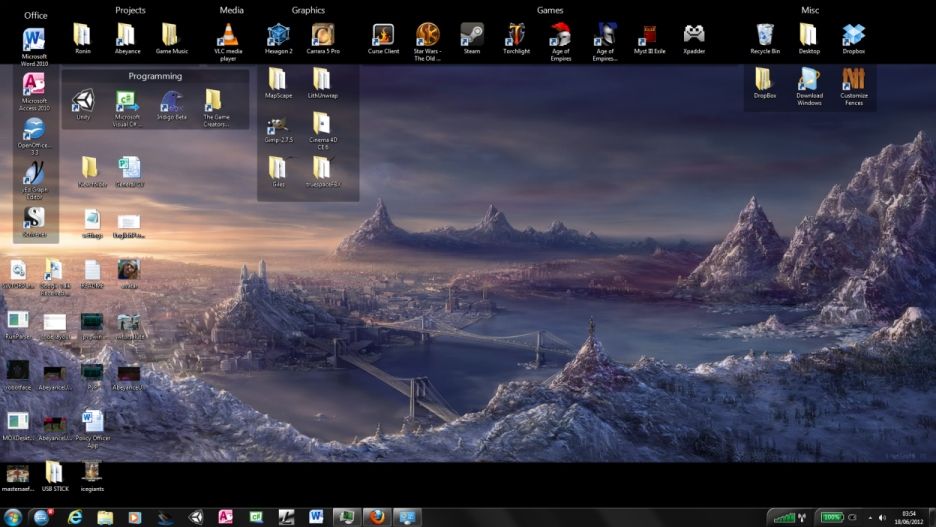Select the Programming fence title
Image resolution: width=936 pixels, height=527 pixels.
coord(155,76)
